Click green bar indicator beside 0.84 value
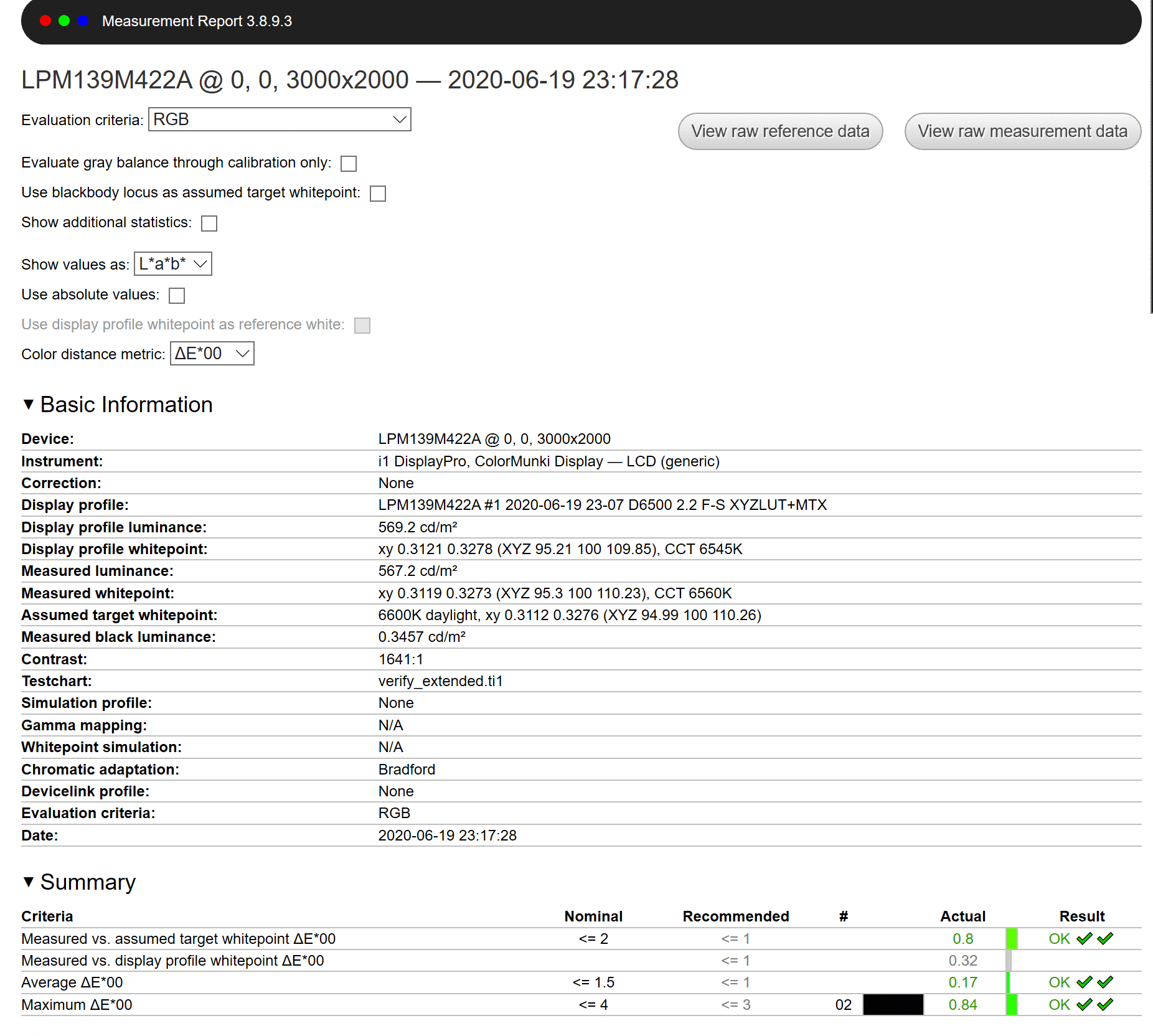This screenshot has height=1036, width=1153. click(x=1012, y=1005)
